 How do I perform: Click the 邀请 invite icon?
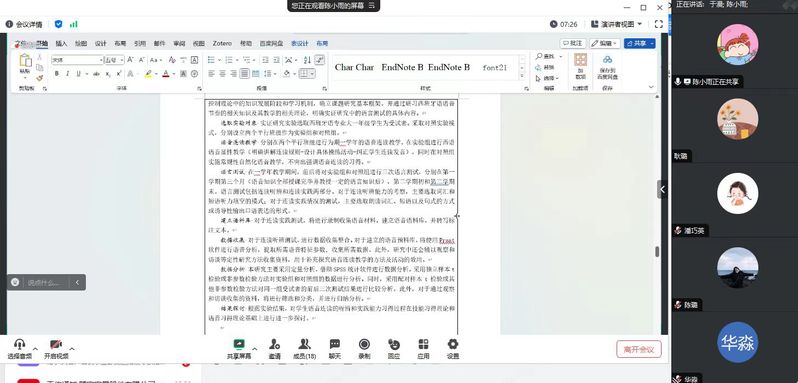coord(275,349)
